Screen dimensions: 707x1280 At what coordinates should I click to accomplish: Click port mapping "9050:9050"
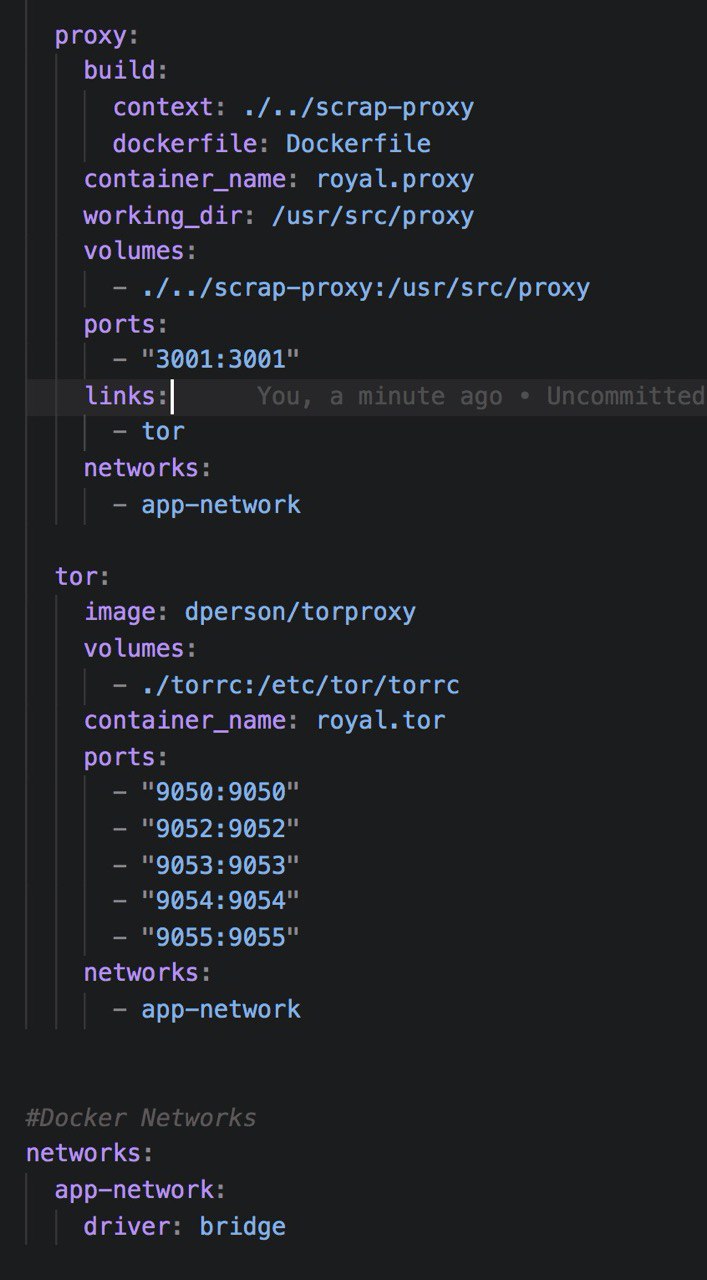[221, 792]
